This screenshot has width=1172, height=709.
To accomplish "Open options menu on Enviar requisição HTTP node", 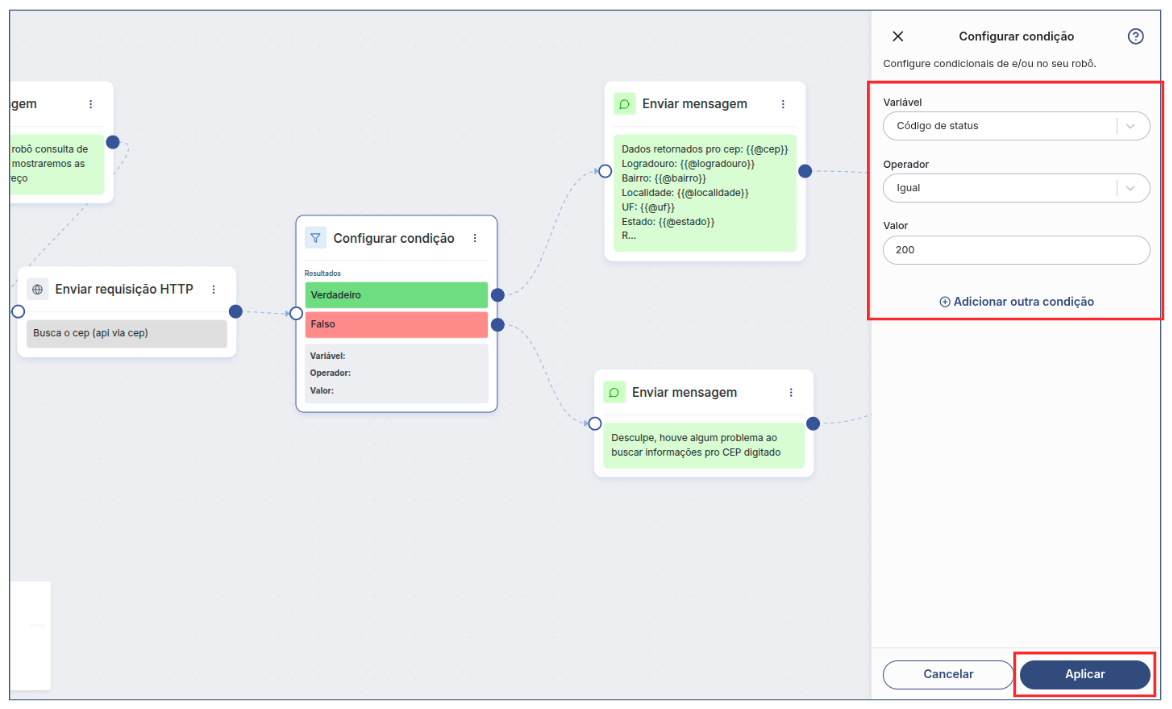I will [x=214, y=289].
